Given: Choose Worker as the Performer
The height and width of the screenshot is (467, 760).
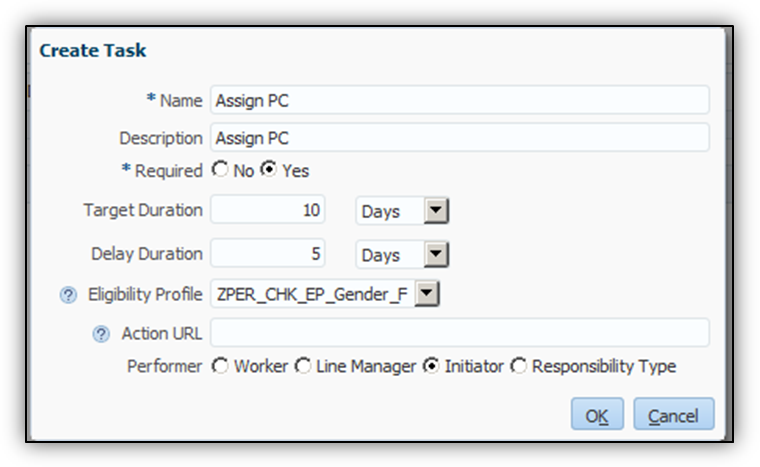Looking at the screenshot, I should click(220, 366).
